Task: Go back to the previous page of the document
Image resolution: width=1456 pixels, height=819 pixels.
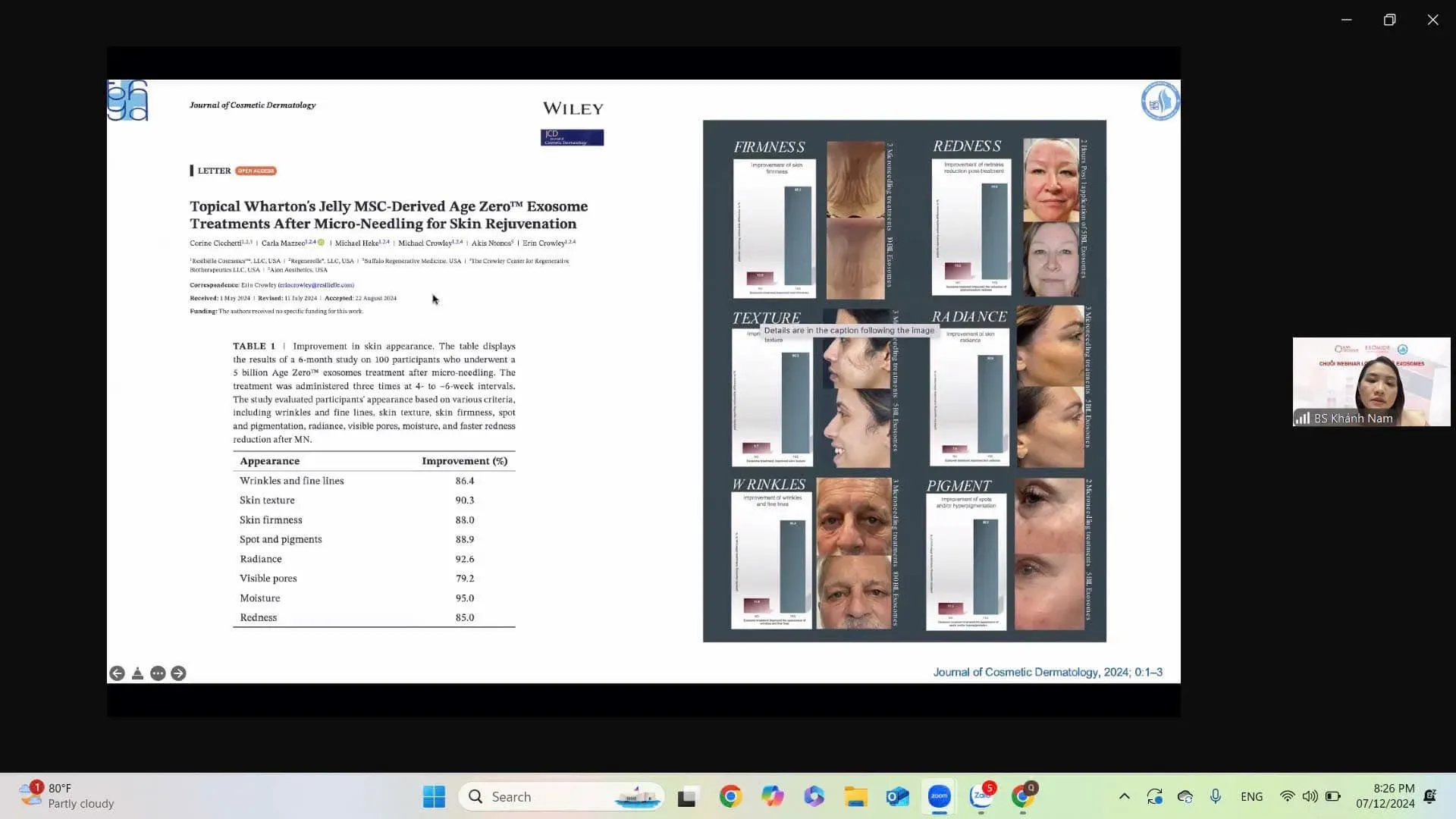Action: [118, 673]
